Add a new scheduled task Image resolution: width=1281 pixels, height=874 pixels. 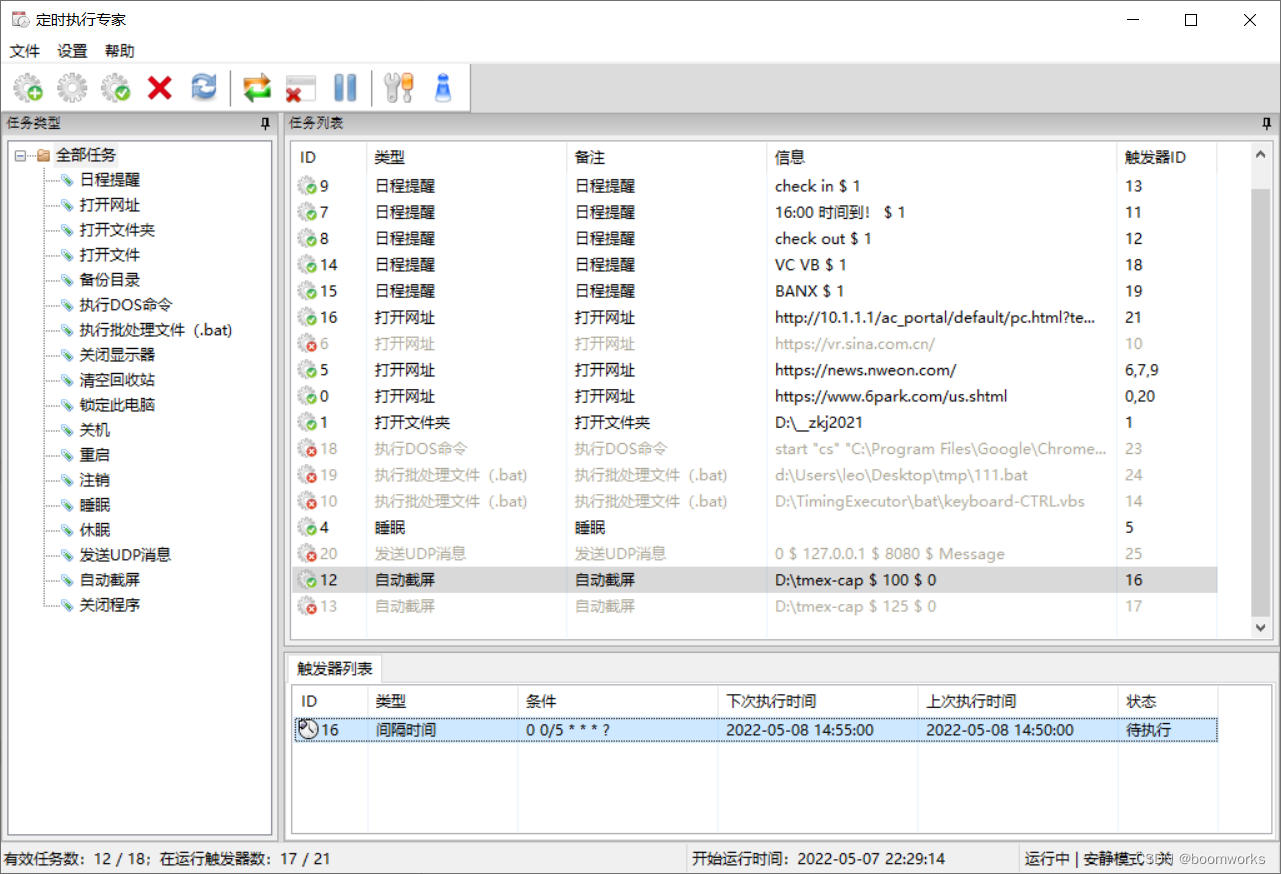(28, 87)
